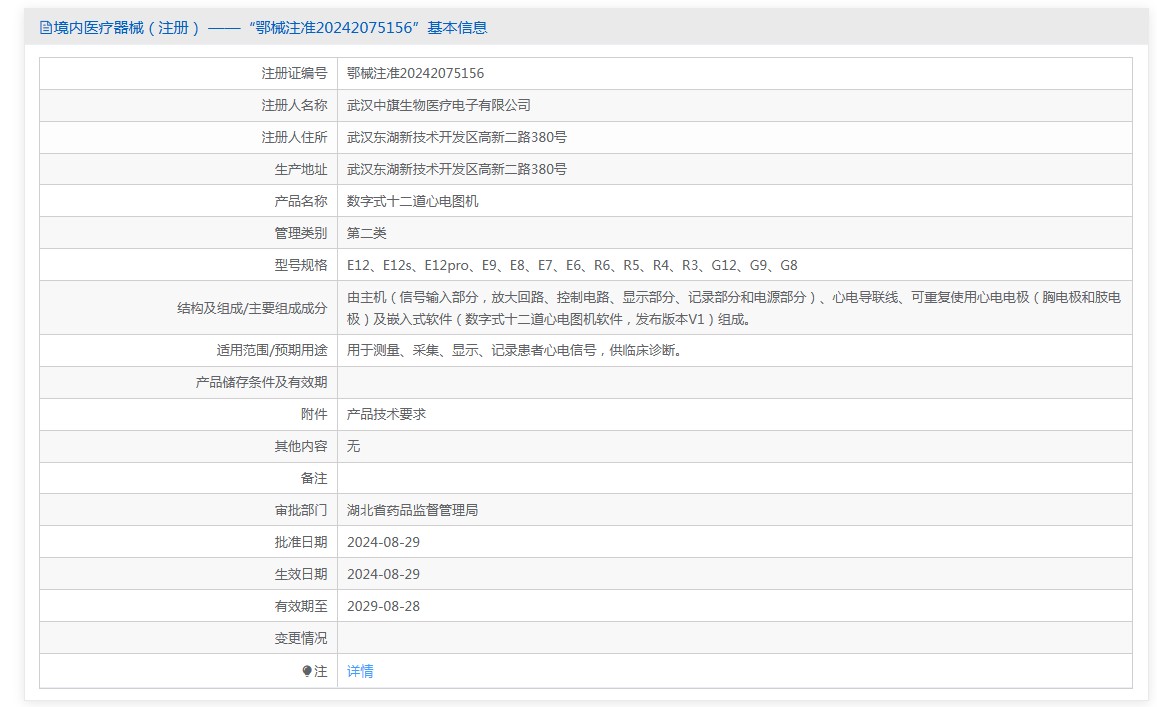The image size is (1157, 707).
Task: Click the 附件 value 产品技术要求
Action: tap(384, 413)
